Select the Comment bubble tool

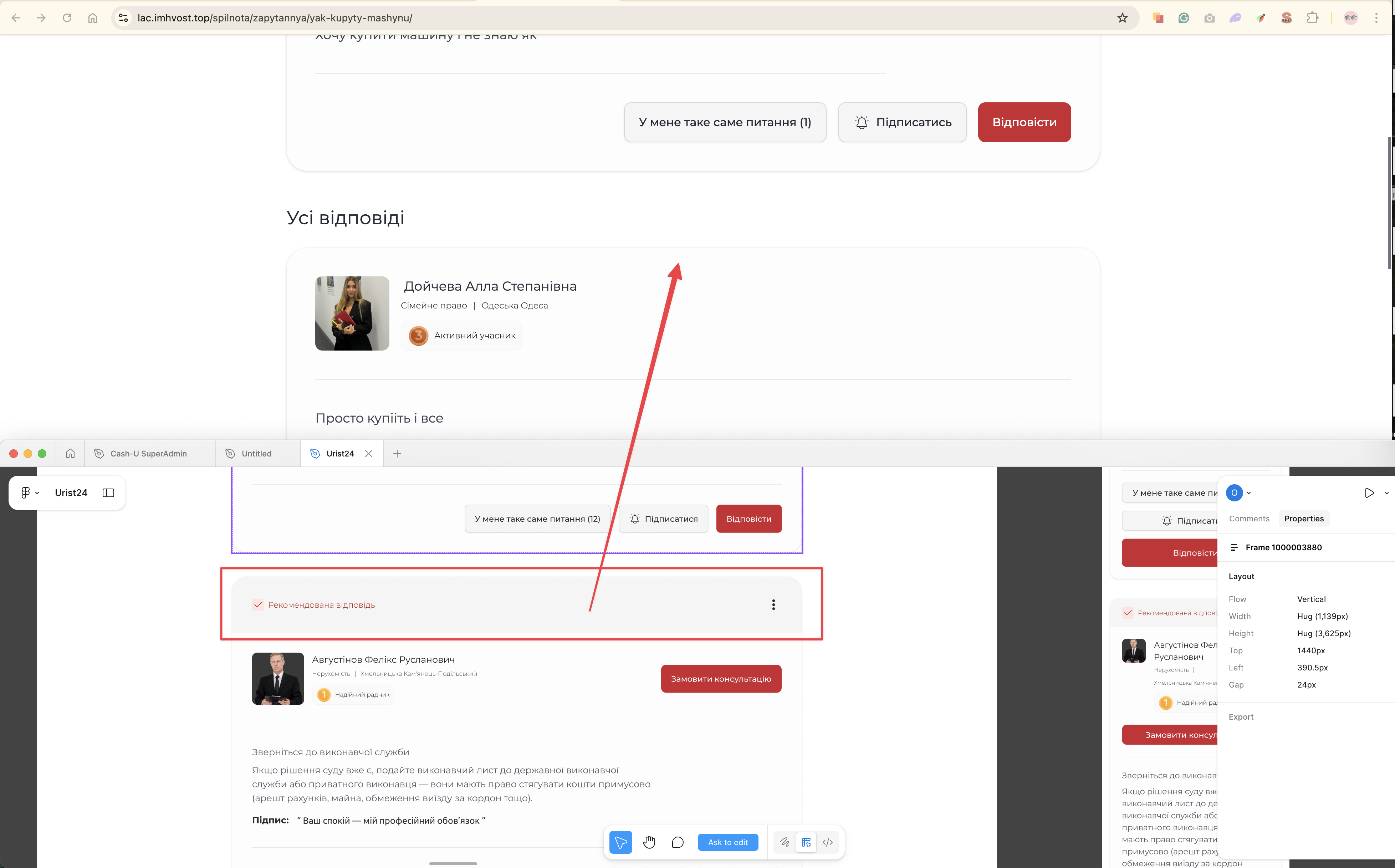pos(678,842)
